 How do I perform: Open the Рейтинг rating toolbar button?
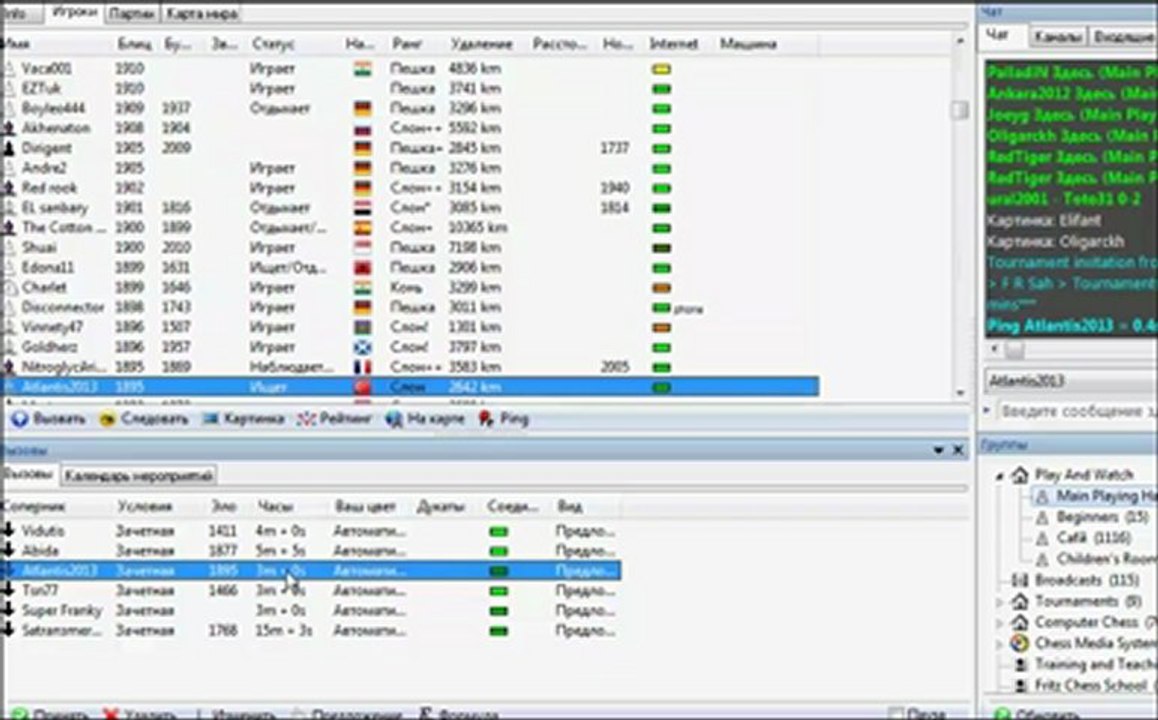point(334,419)
